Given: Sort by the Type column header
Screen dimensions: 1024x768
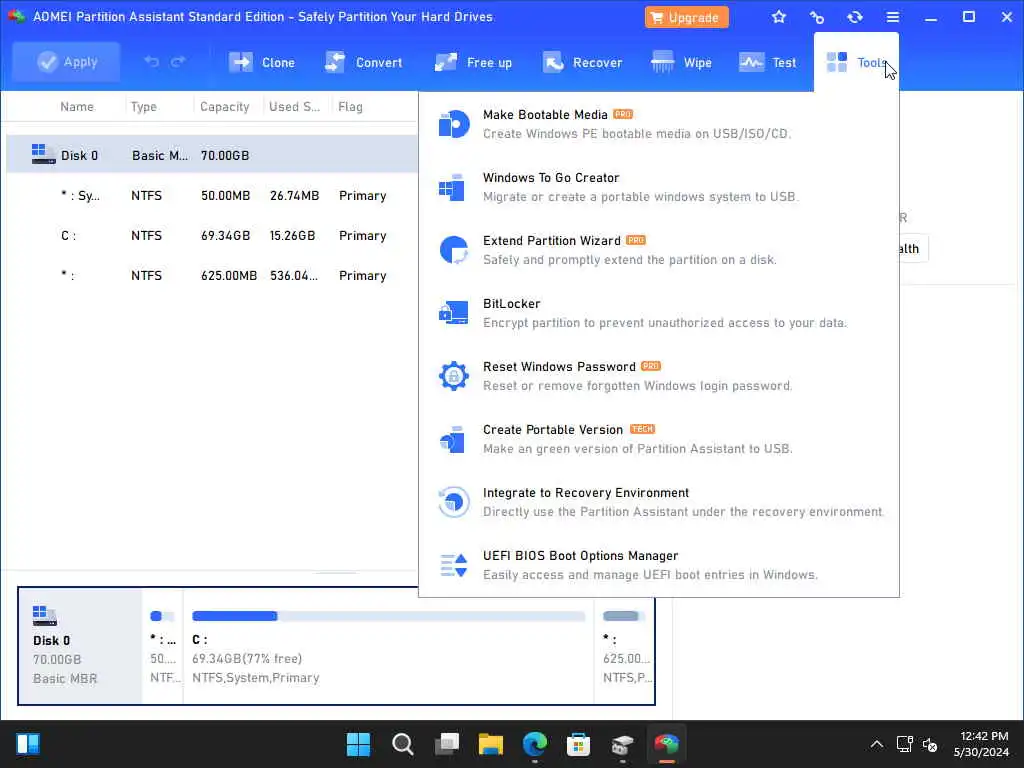Looking at the screenshot, I should click(144, 106).
